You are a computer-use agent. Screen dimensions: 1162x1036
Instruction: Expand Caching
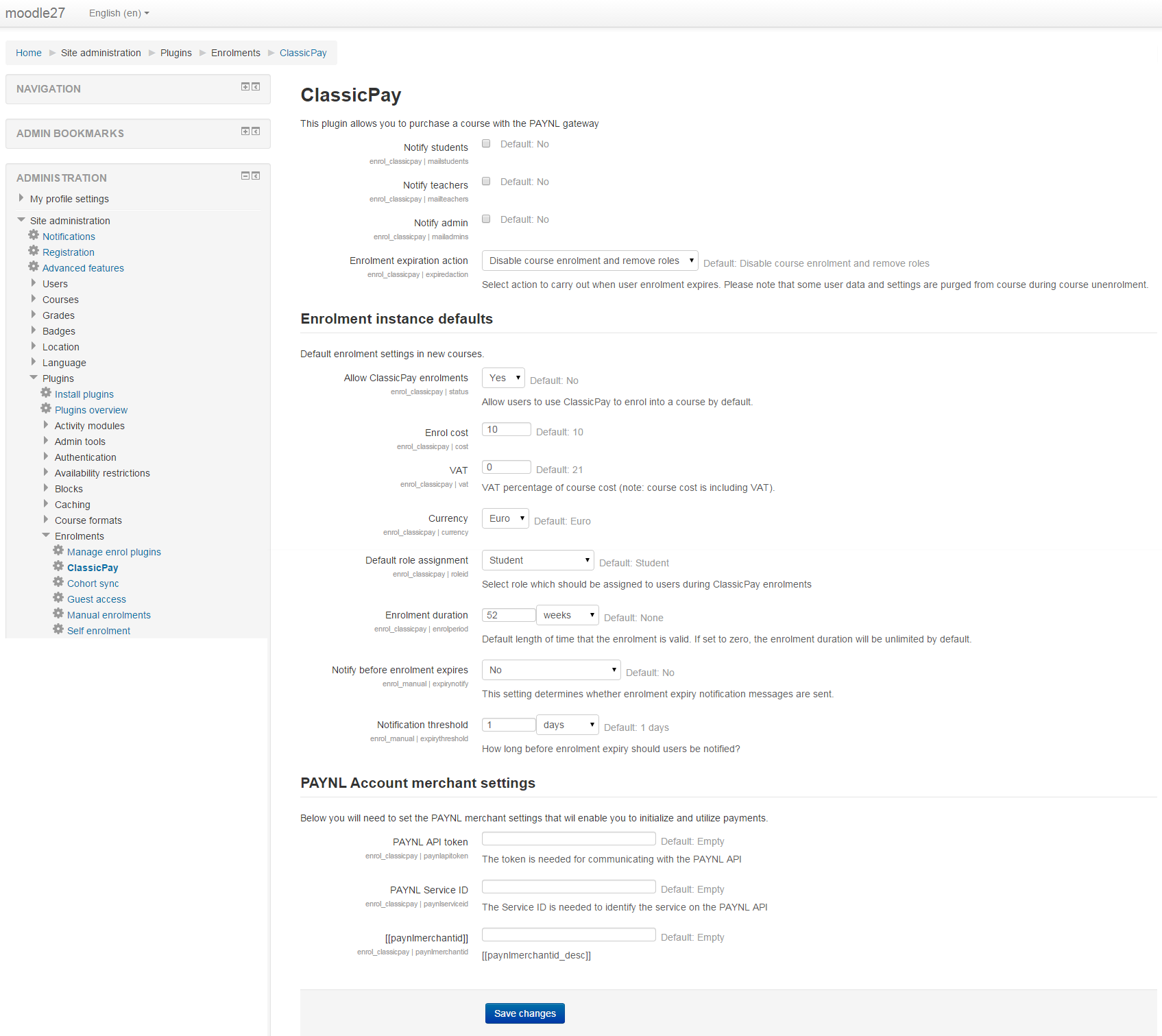pos(46,504)
